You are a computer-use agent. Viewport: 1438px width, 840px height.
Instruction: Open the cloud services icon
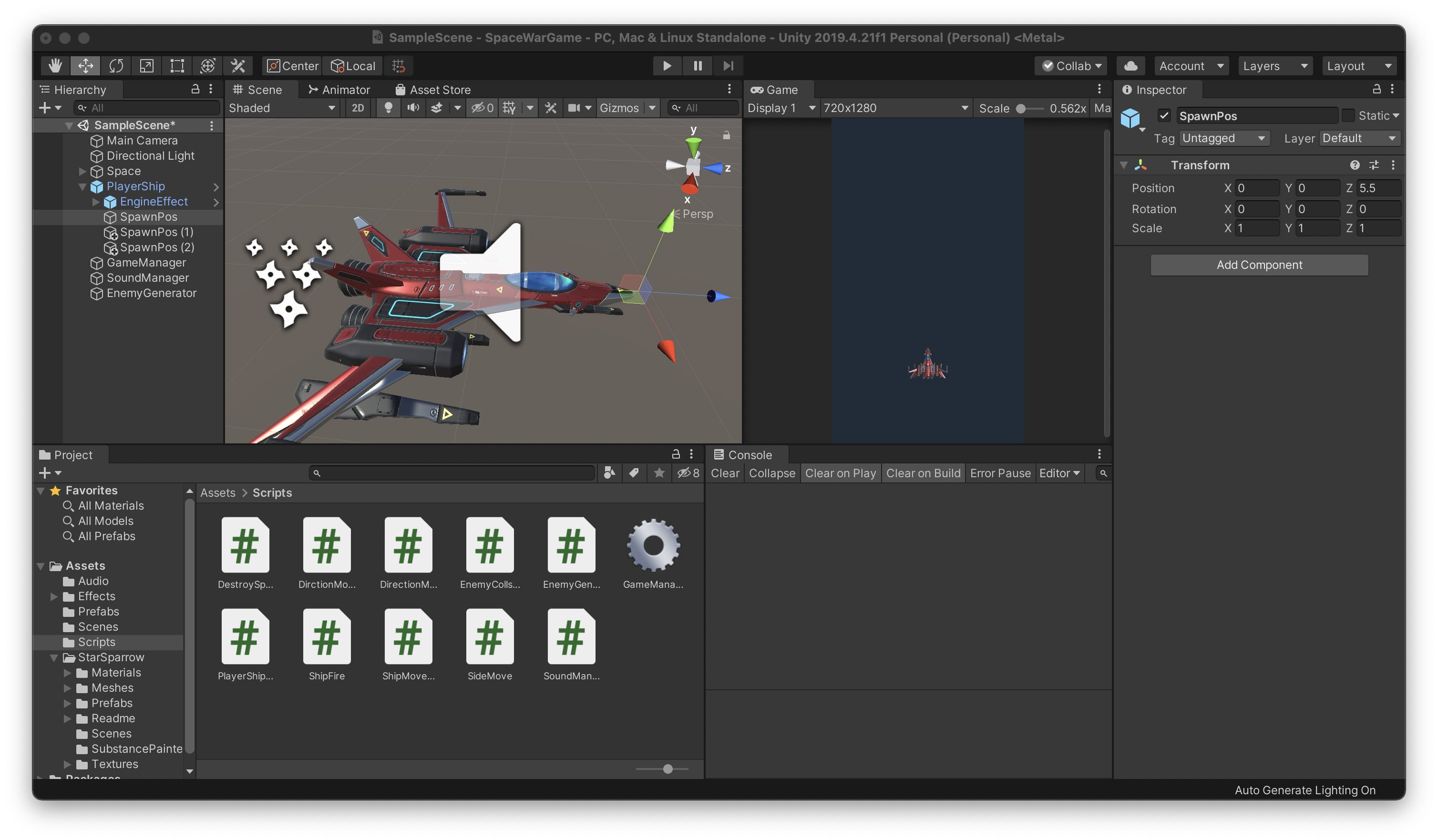(1130, 66)
